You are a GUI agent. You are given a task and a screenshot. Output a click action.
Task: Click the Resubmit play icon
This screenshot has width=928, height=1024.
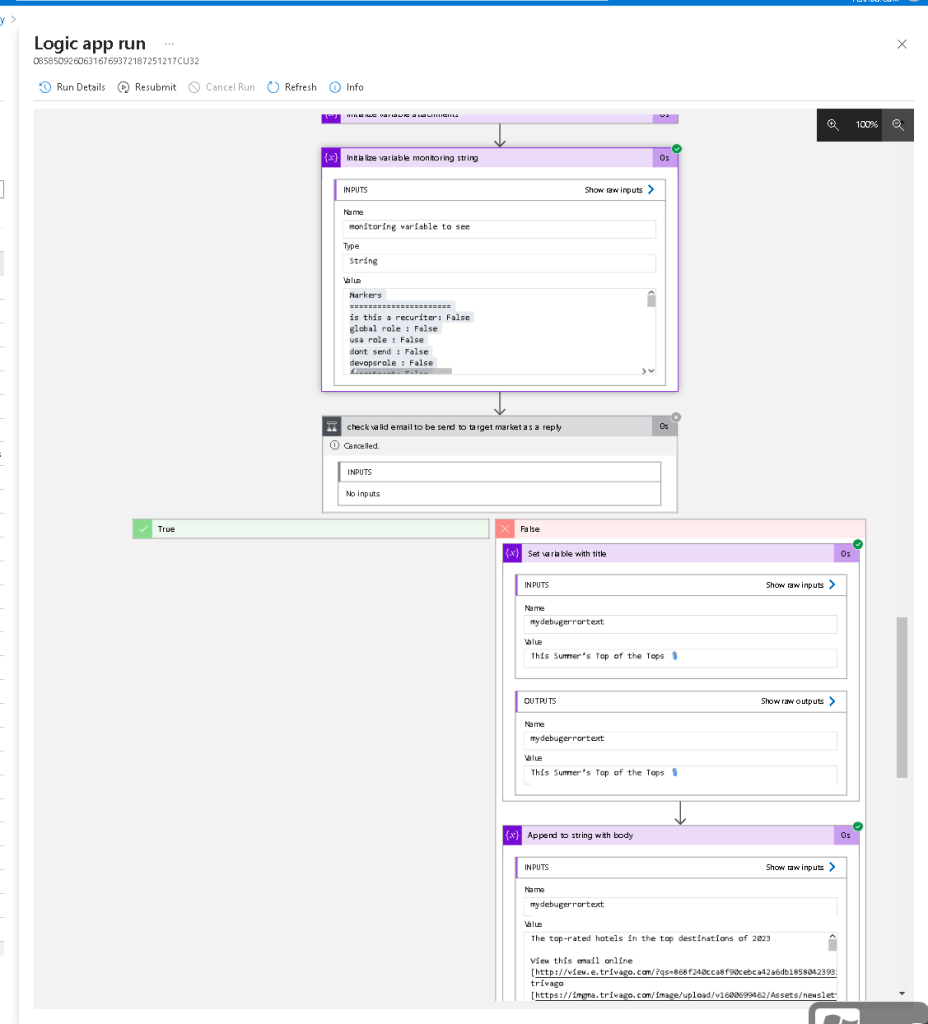[x=123, y=87]
